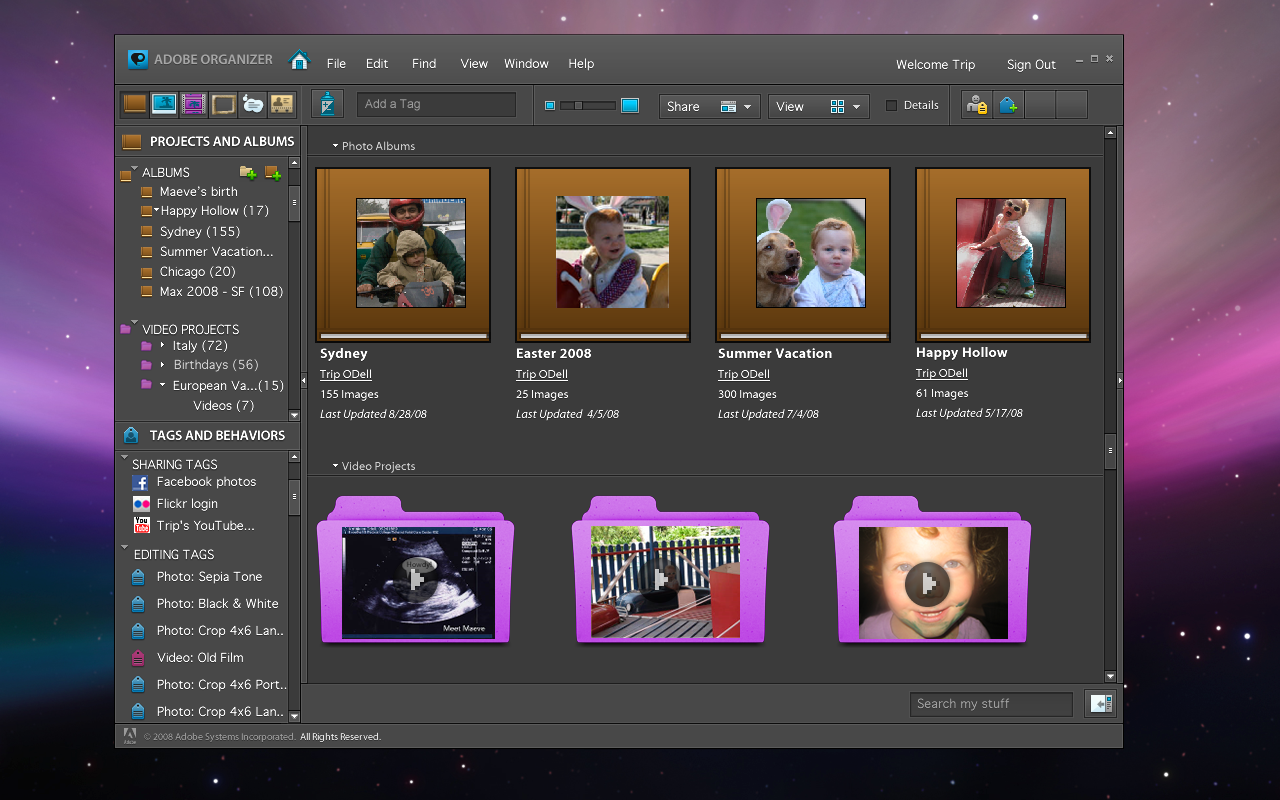Open the Help menu
The height and width of the screenshot is (800, 1280).
581,63
